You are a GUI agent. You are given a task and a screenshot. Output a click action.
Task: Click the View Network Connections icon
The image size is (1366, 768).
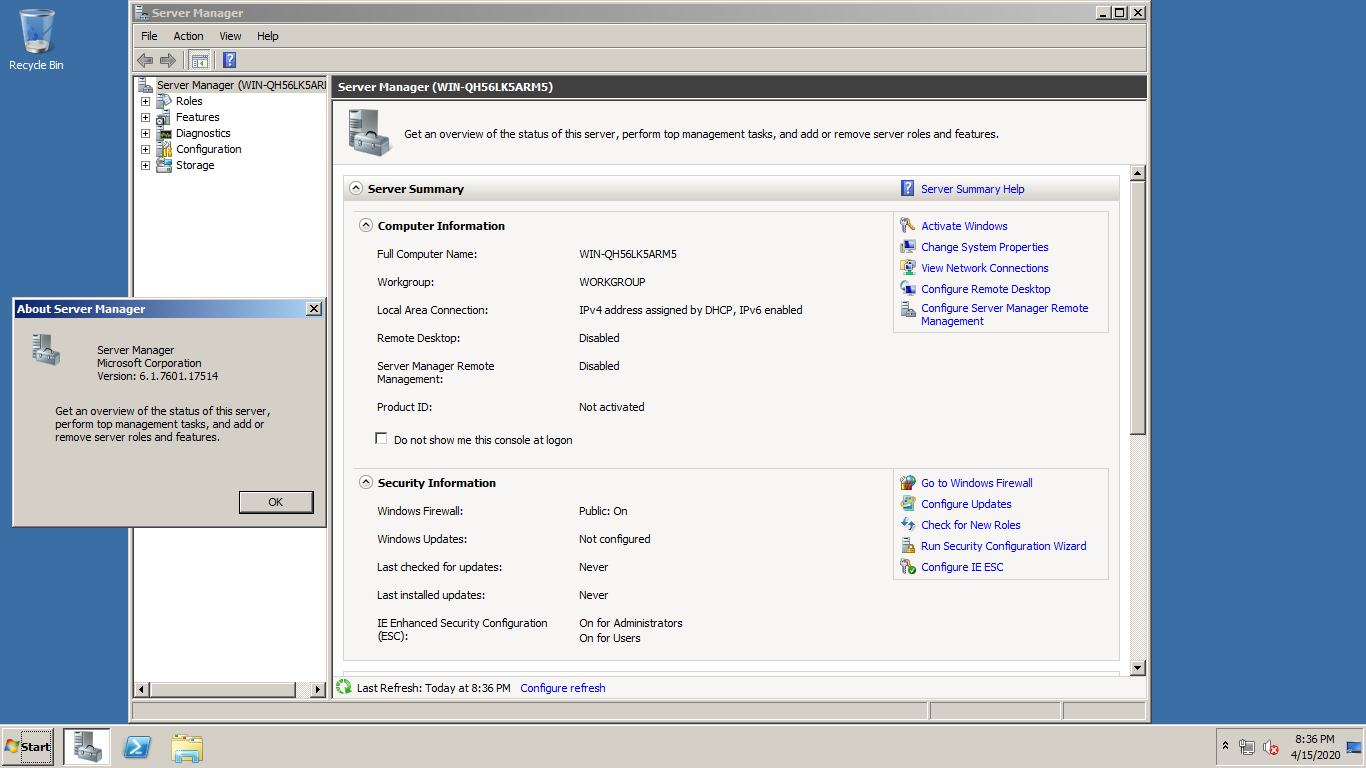[x=908, y=268]
